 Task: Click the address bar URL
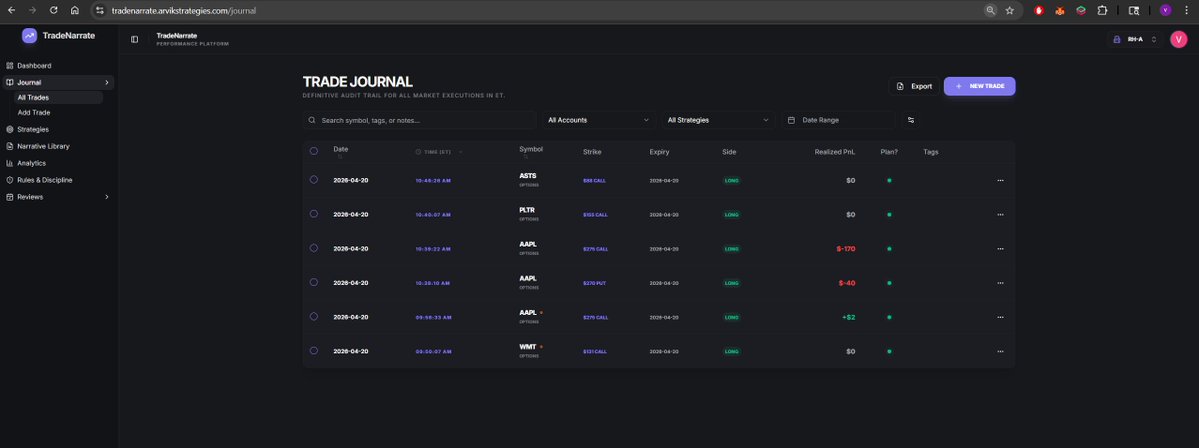pyautogui.click(x=184, y=11)
